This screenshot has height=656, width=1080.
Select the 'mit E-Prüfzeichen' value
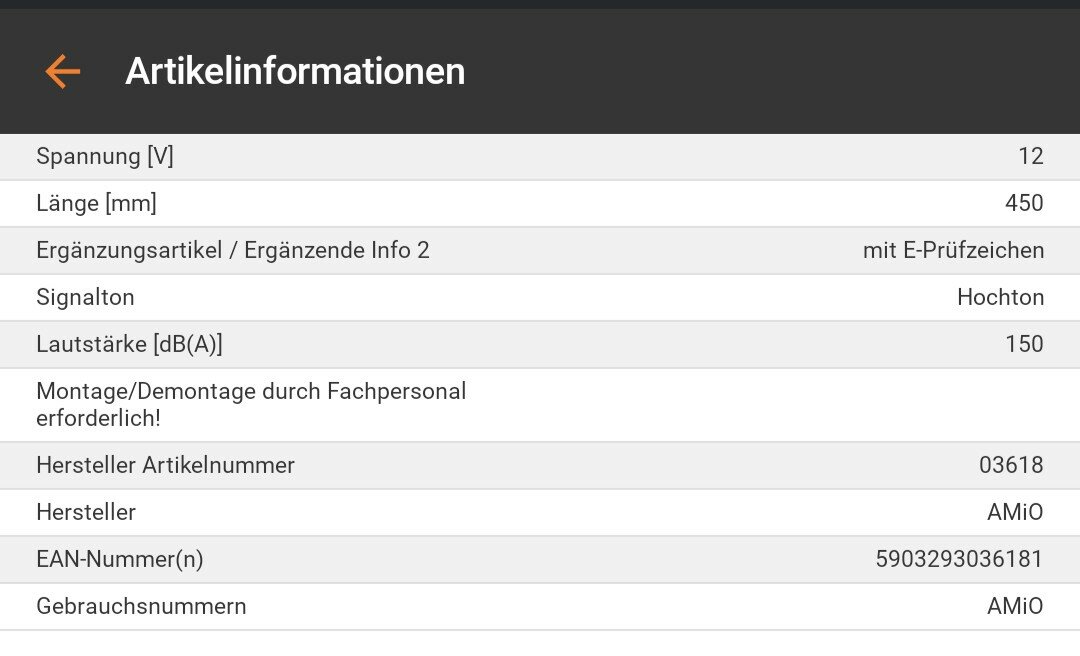coord(953,250)
